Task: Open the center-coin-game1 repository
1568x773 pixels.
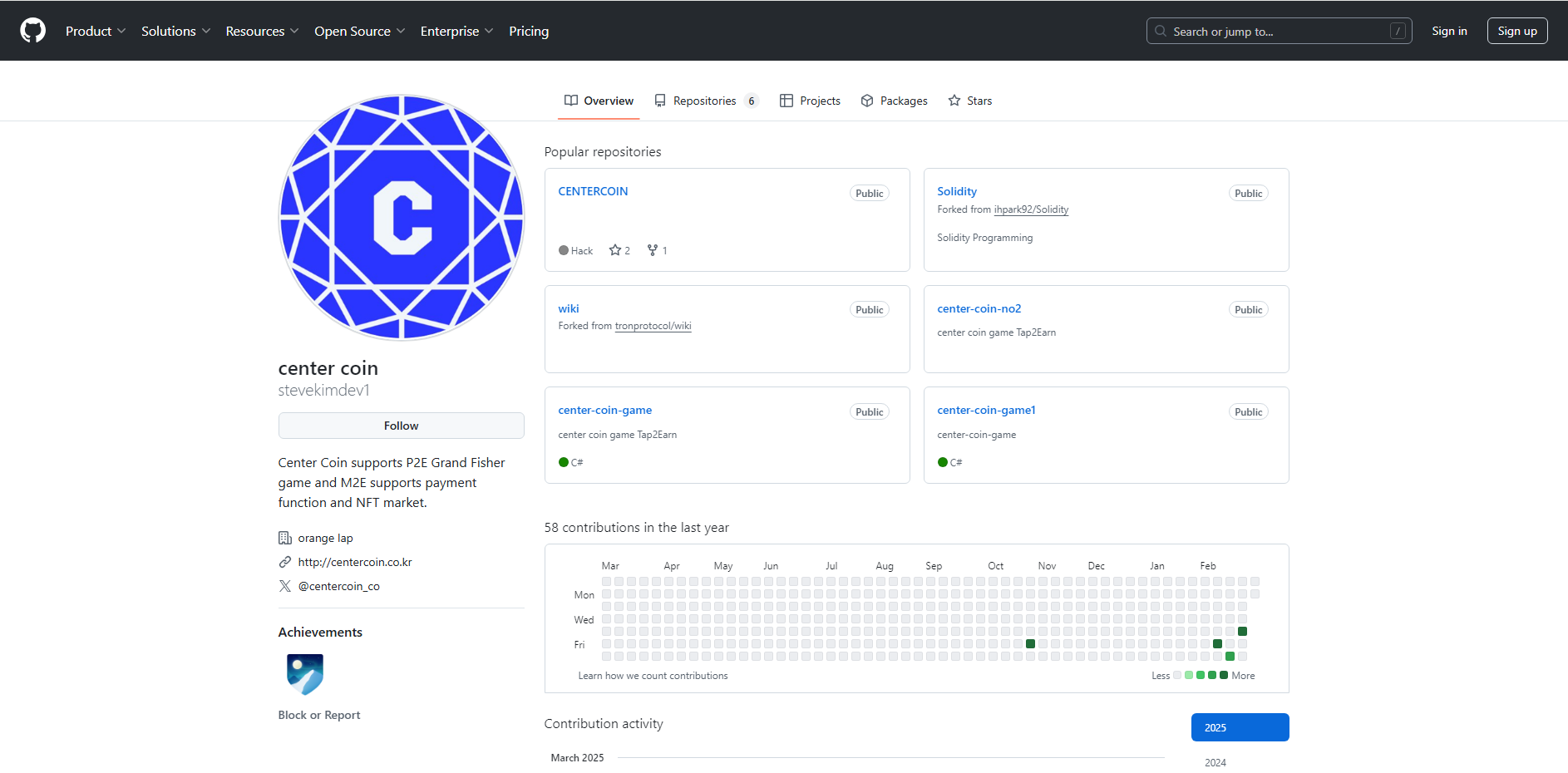Action: pyautogui.click(x=986, y=410)
